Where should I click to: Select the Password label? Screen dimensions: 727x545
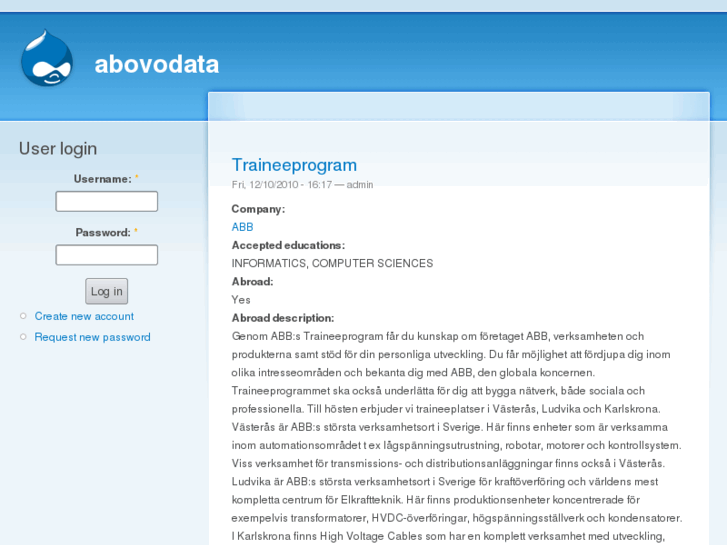(103, 232)
